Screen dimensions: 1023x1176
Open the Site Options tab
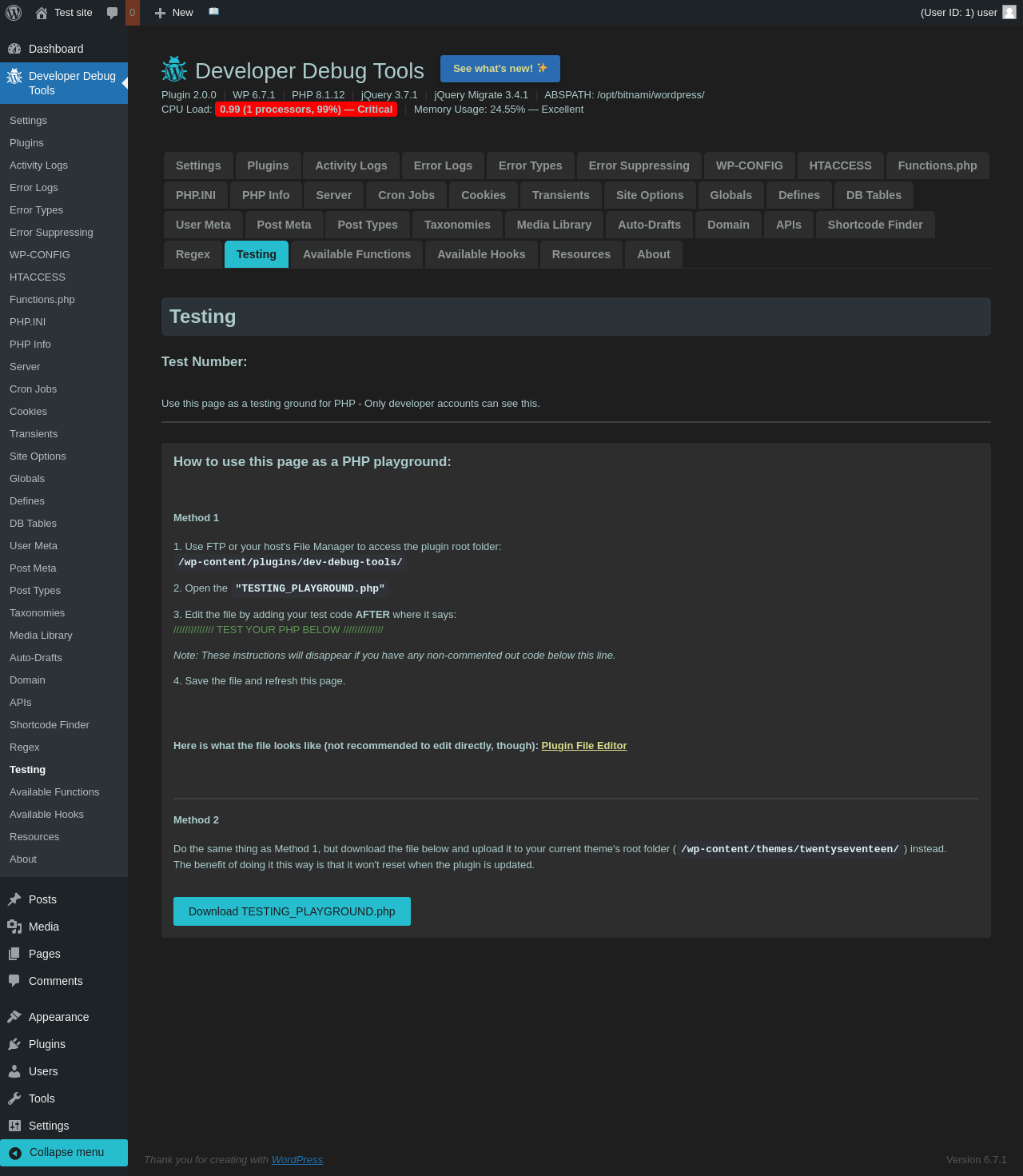(x=650, y=195)
